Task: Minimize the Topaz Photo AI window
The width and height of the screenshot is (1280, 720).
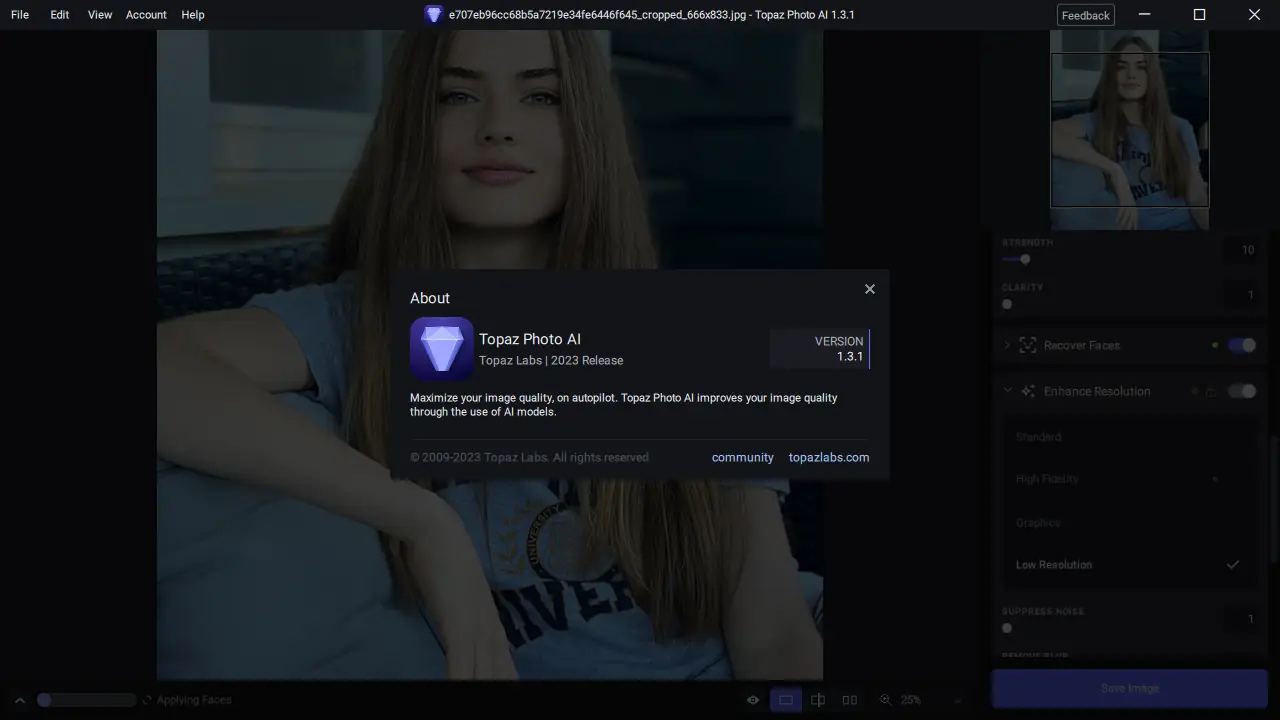Action: tap(1145, 15)
